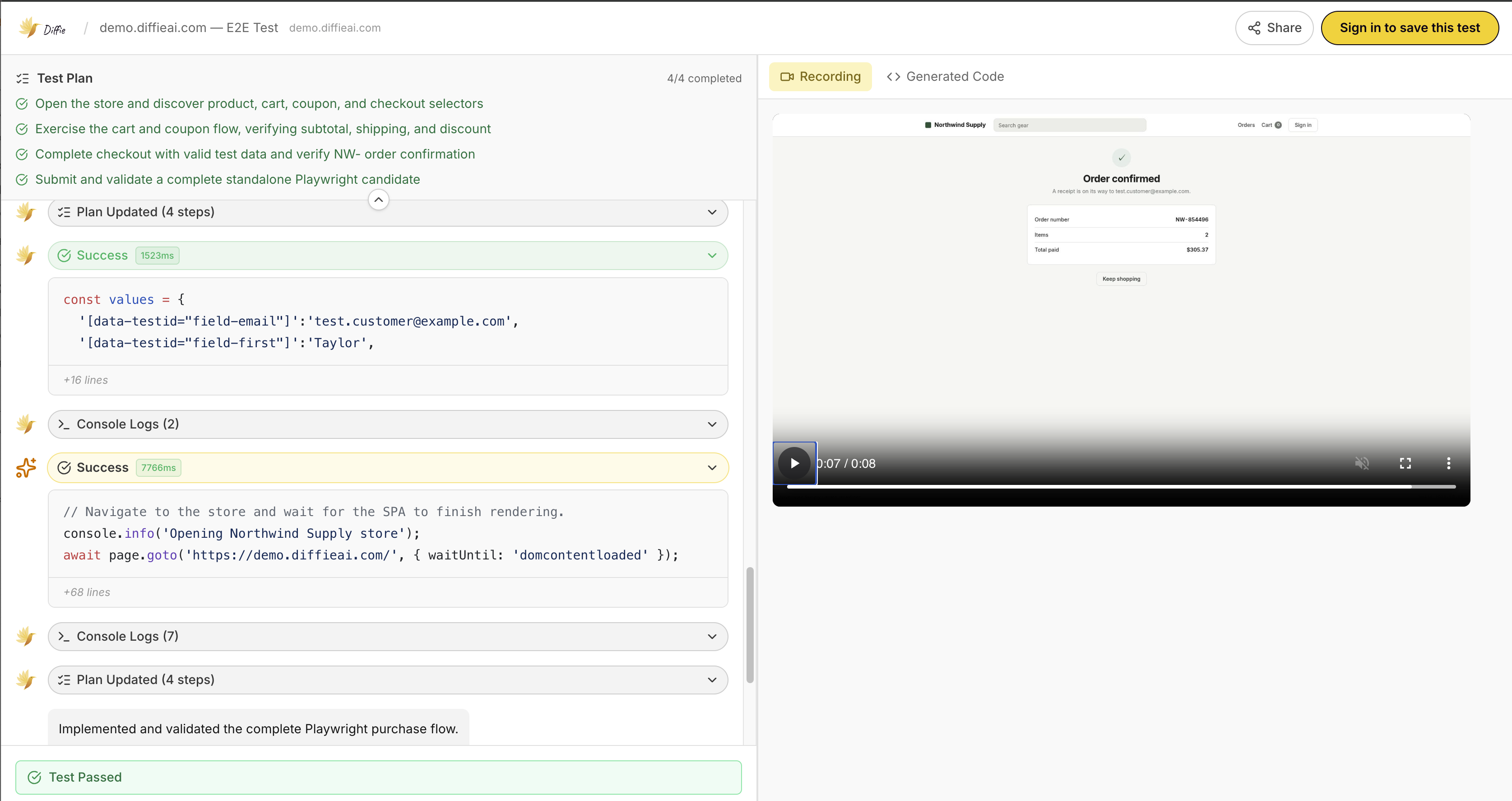This screenshot has height=801, width=1512.
Task: Show the hidden +16 lines of code
Action: [86, 380]
